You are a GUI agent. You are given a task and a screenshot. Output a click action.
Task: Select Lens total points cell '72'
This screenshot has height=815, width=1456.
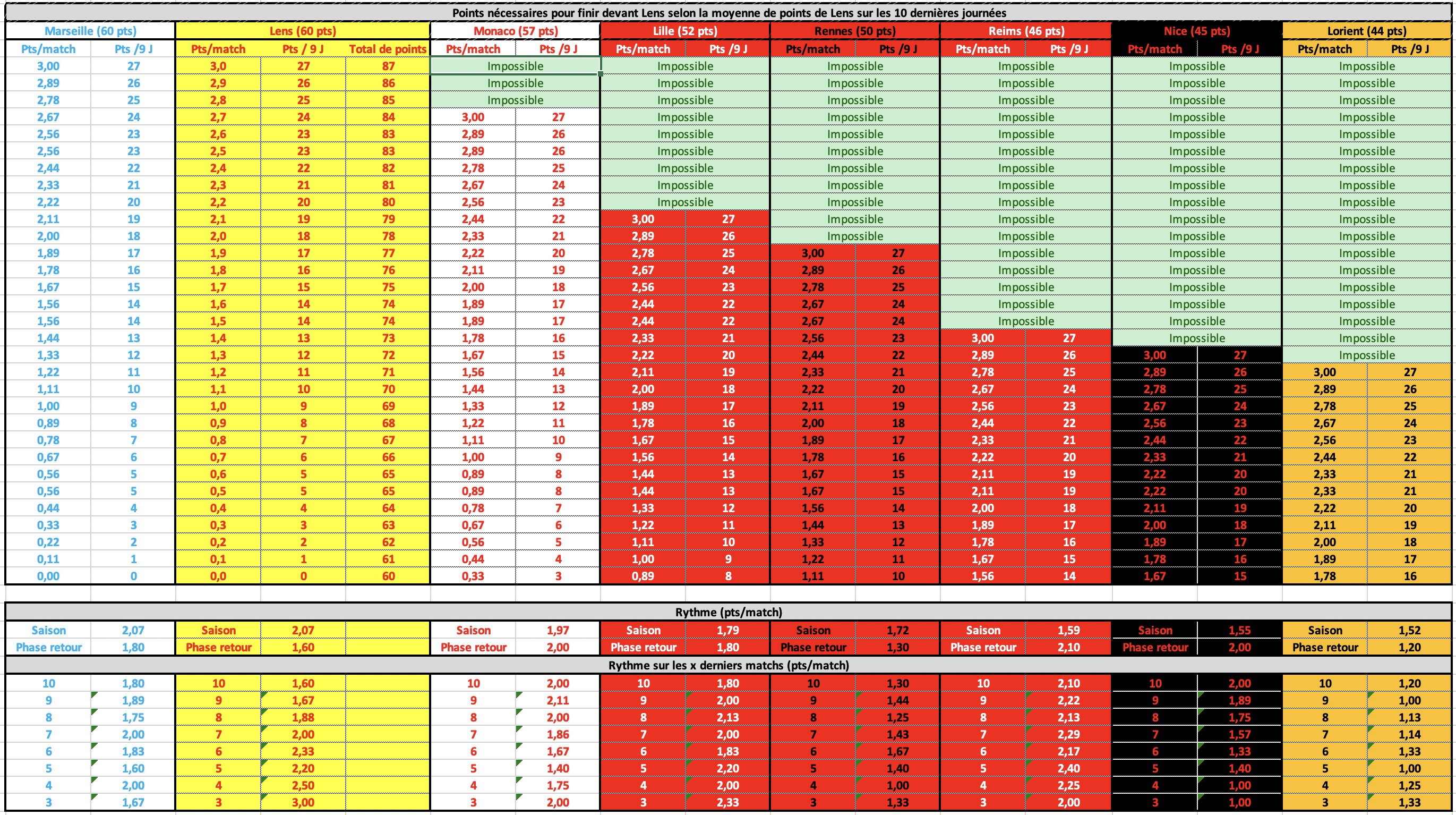pyautogui.click(x=388, y=355)
